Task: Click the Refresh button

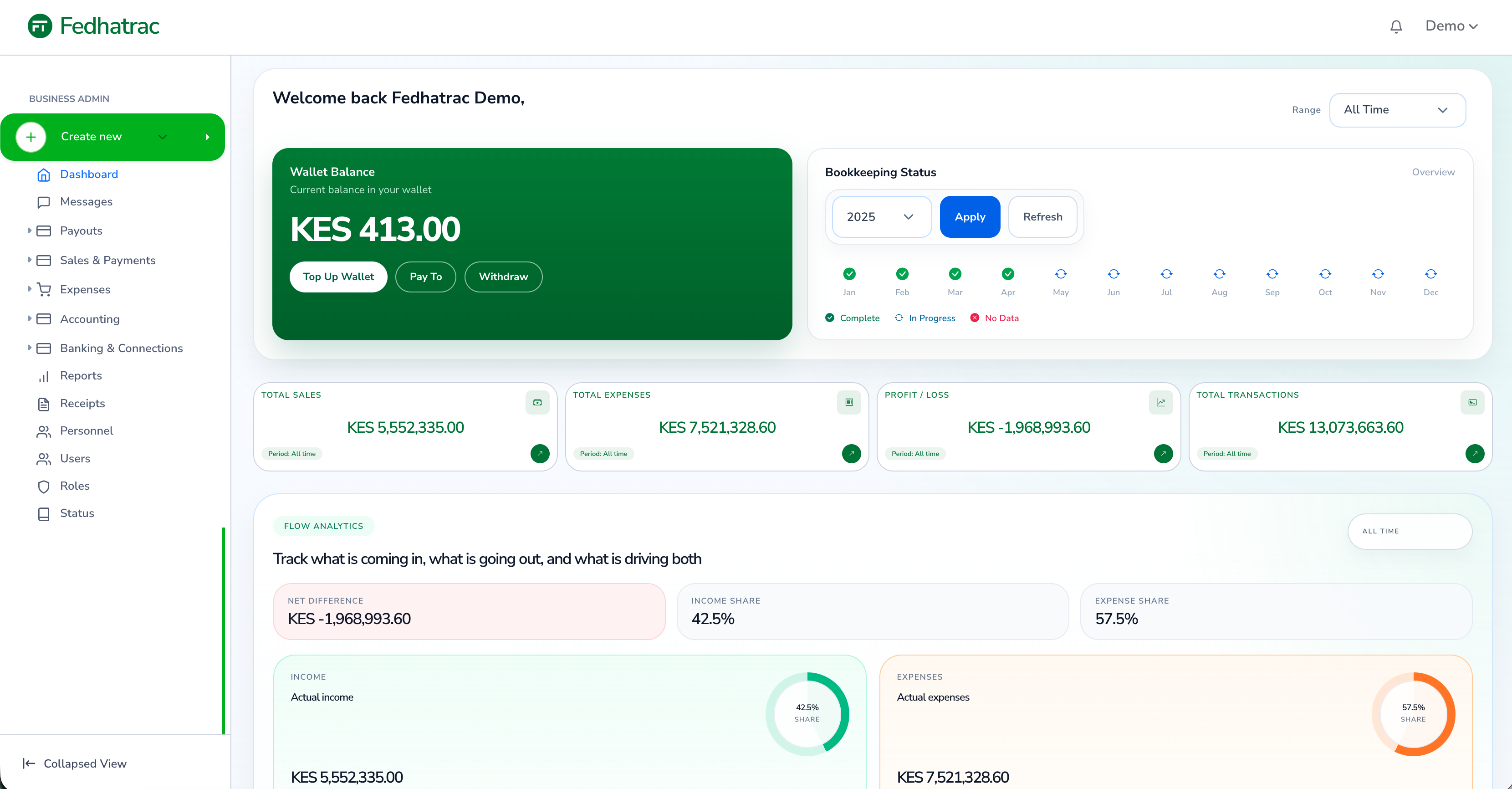Action: pyautogui.click(x=1042, y=217)
